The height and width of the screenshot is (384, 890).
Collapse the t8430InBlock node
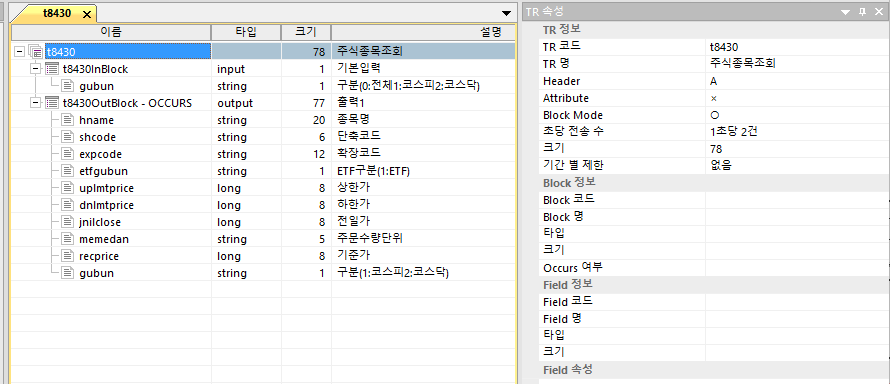pyautogui.click(x=36, y=69)
